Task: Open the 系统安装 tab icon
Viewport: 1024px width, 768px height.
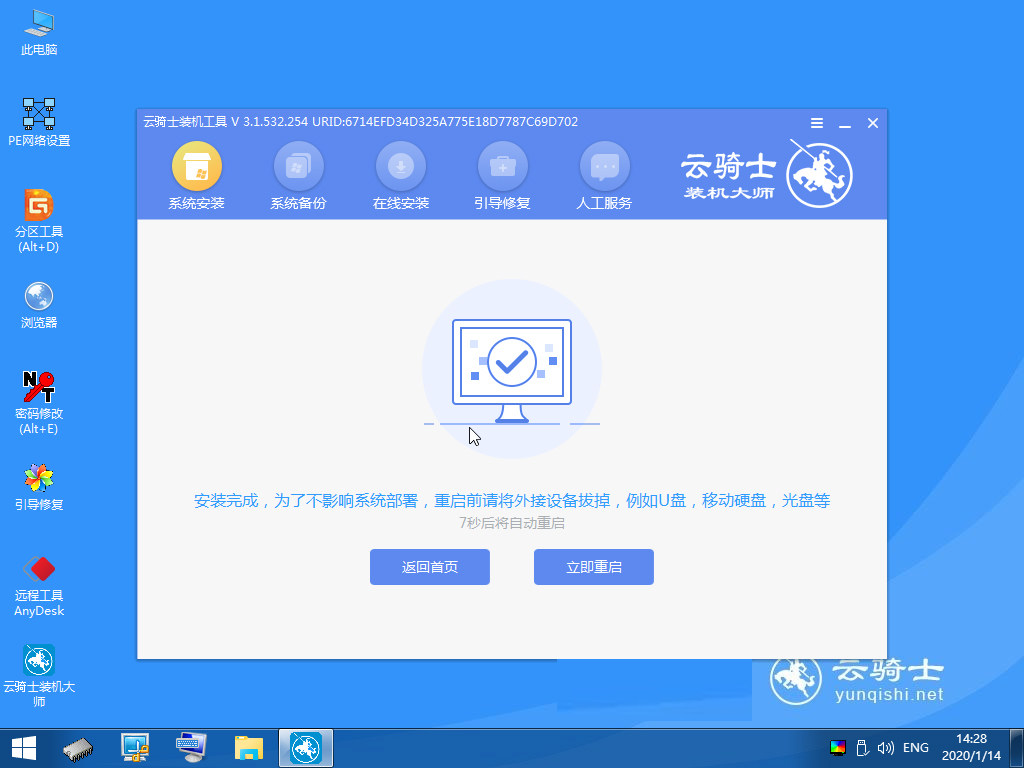Action: [197, 167]
